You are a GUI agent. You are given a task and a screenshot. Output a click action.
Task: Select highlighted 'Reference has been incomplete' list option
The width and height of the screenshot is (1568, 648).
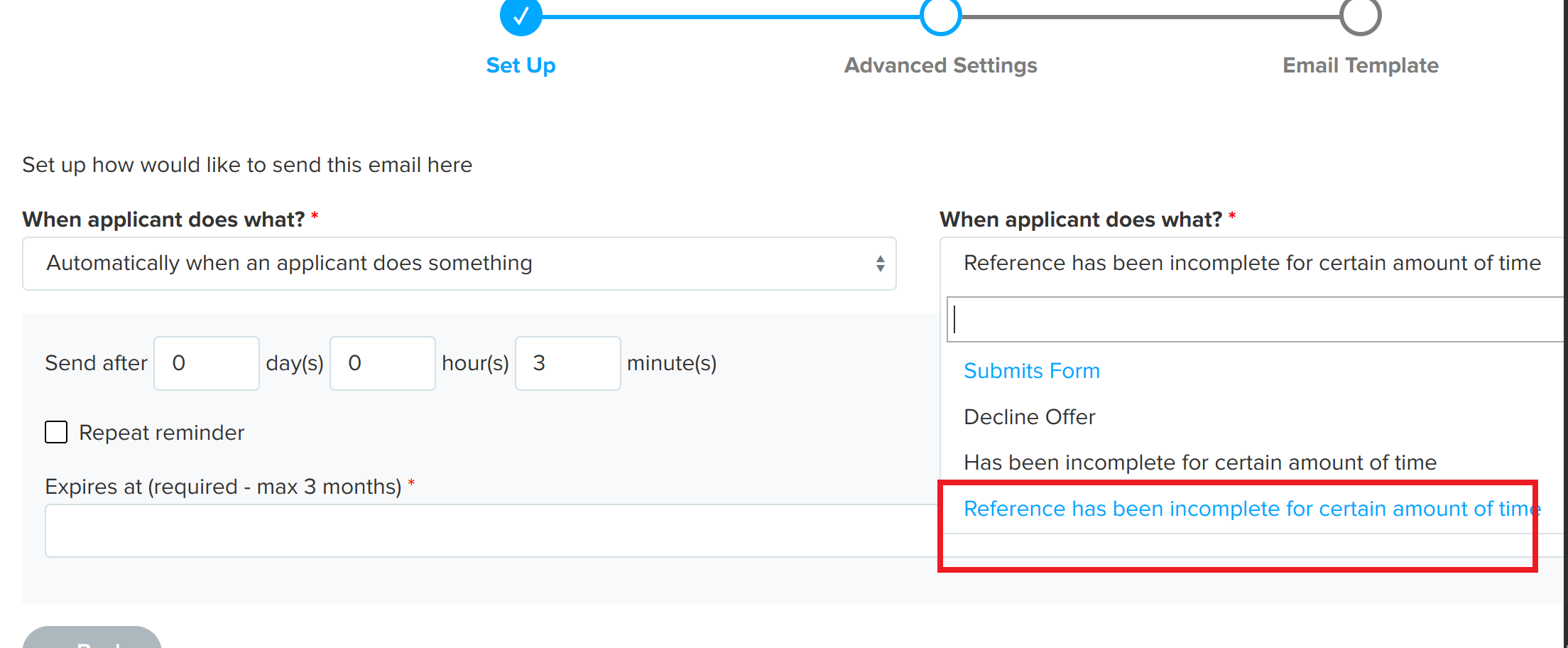click(1250, 509)
